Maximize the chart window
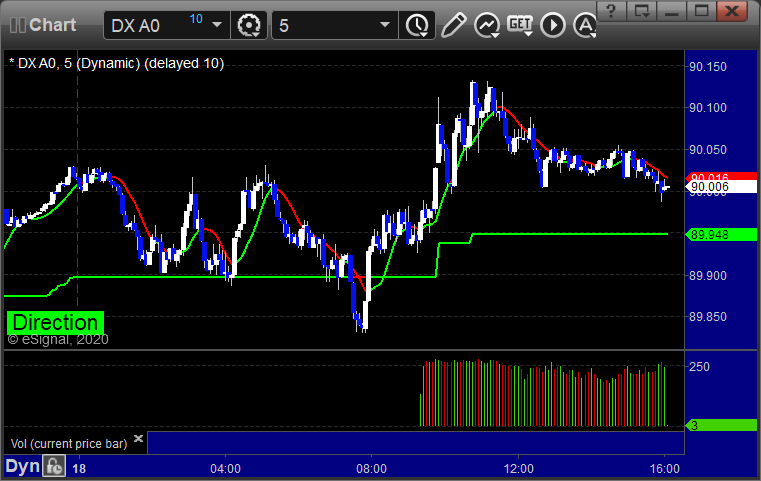761x481 pixels. click(x=701, y=11)
